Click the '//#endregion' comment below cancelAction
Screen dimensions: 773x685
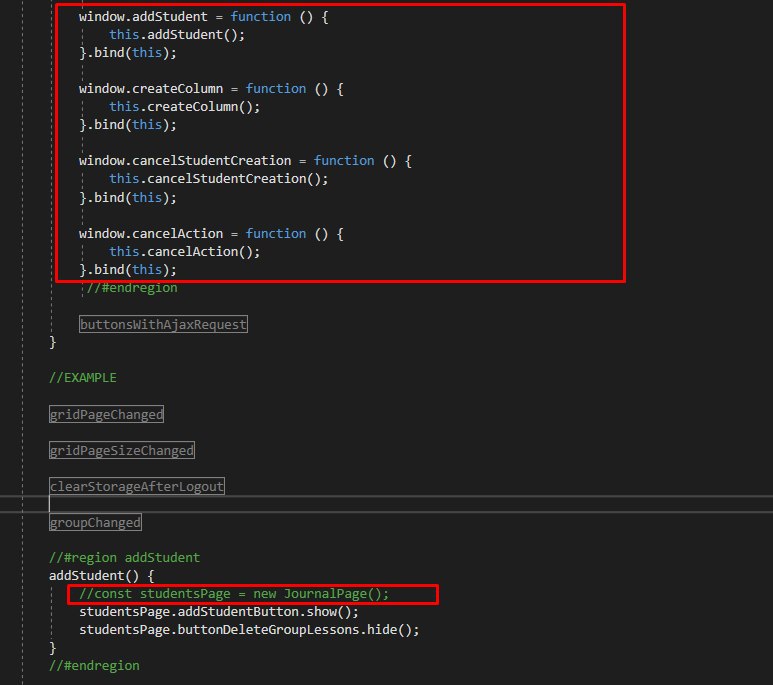click(132, 288)
